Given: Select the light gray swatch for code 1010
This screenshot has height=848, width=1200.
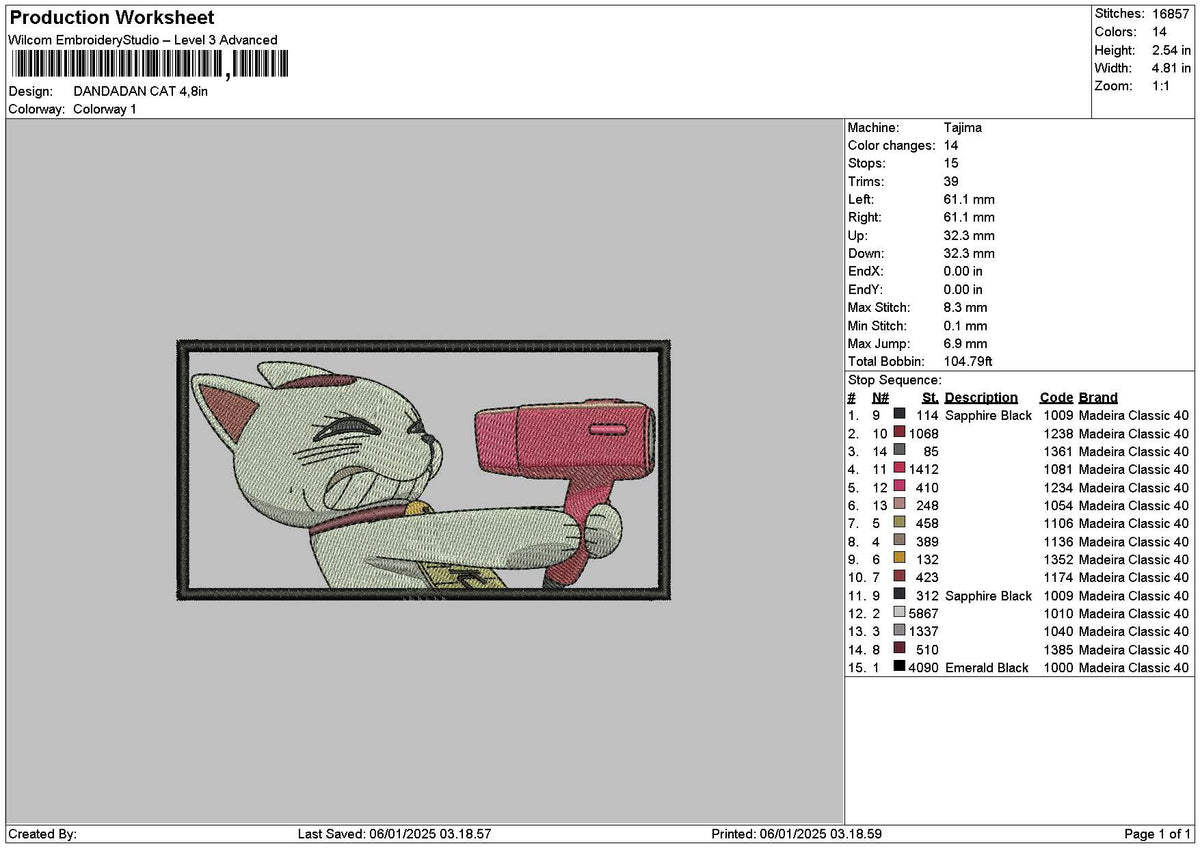Looking at the screenshot, I should point(900,612).
